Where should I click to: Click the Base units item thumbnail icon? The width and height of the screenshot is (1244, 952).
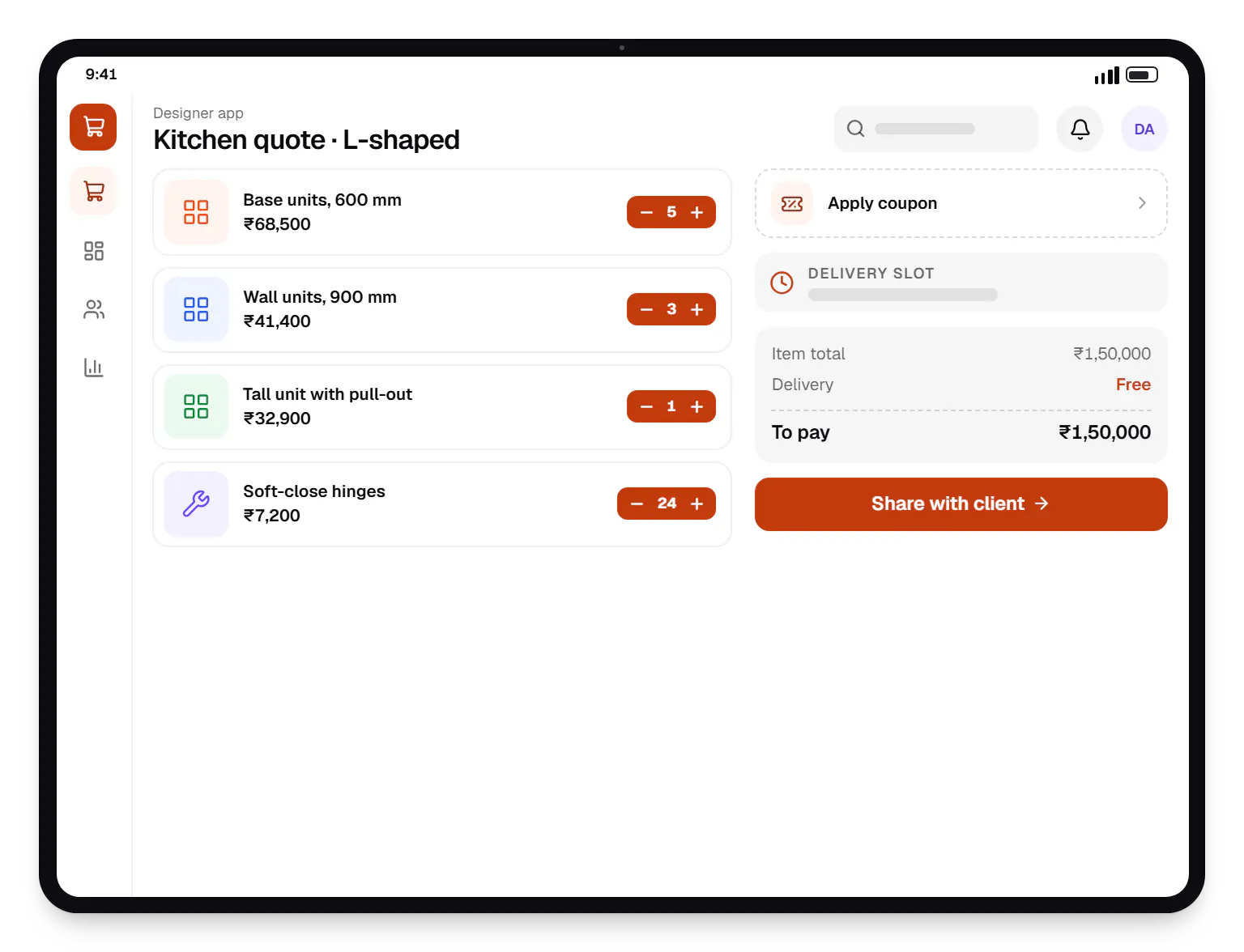pos(196,212)
